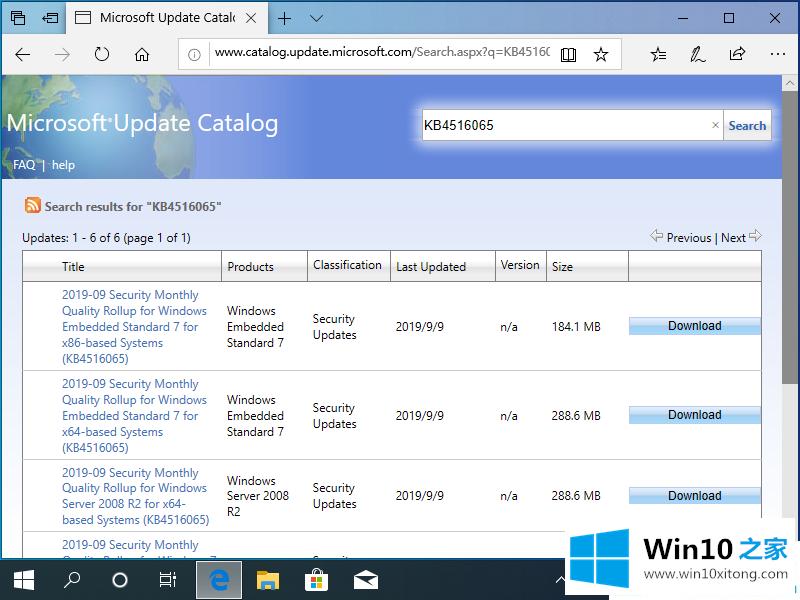The width and height of the screenshot is (800, 600).
Task: Click the RSS feed icon
Action: point(33,205)
